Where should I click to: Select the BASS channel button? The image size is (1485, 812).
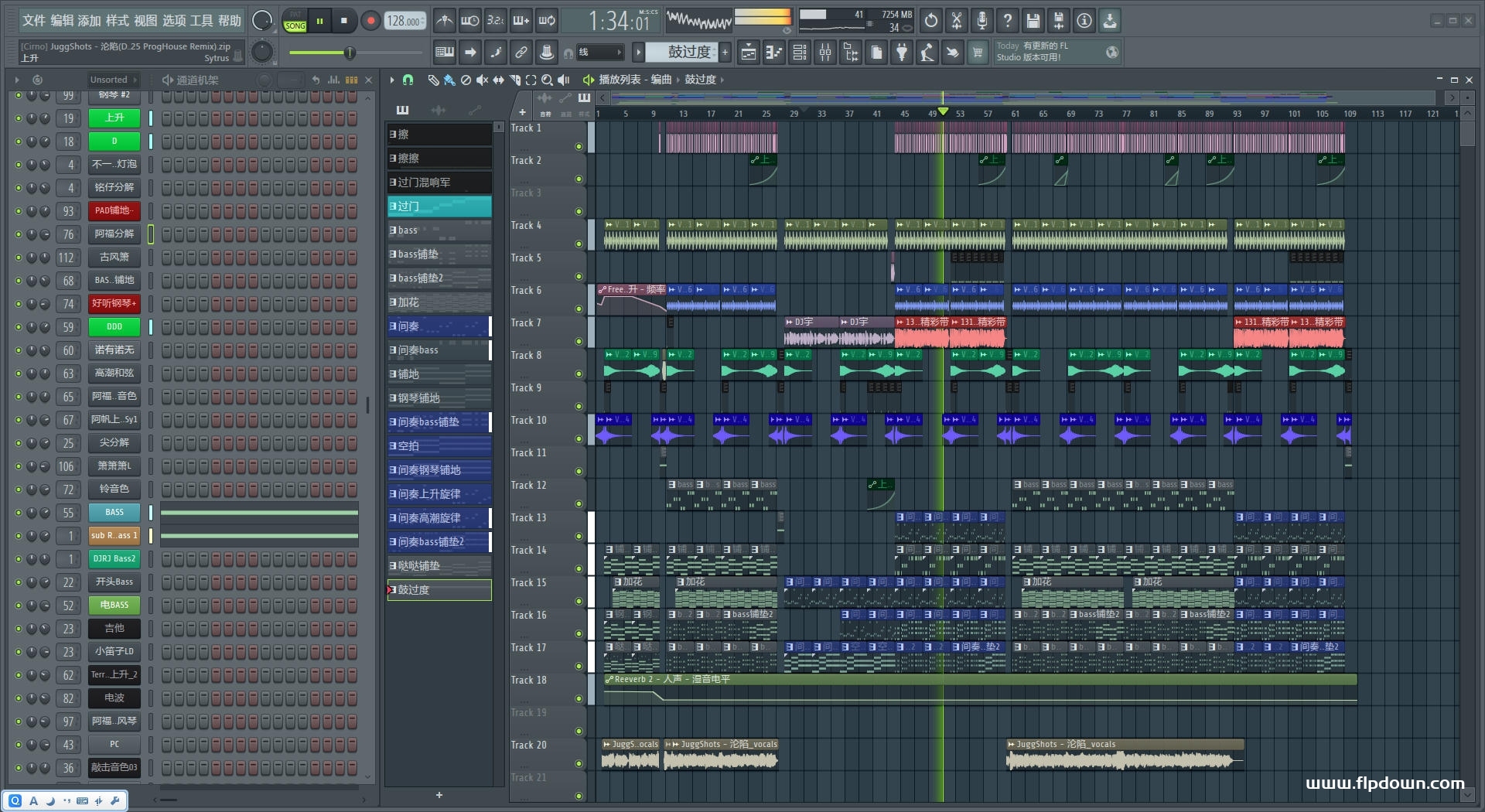(x=114, y=512)
